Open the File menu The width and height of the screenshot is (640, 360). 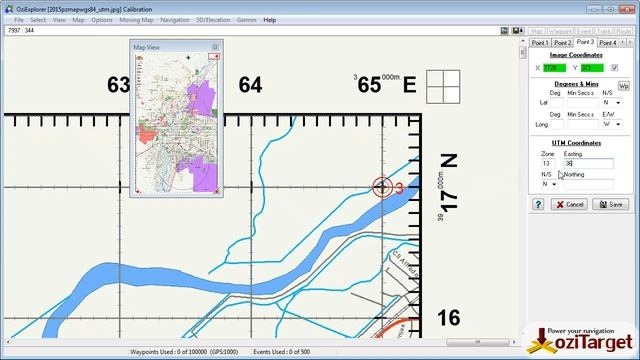[x=19, y=20]
